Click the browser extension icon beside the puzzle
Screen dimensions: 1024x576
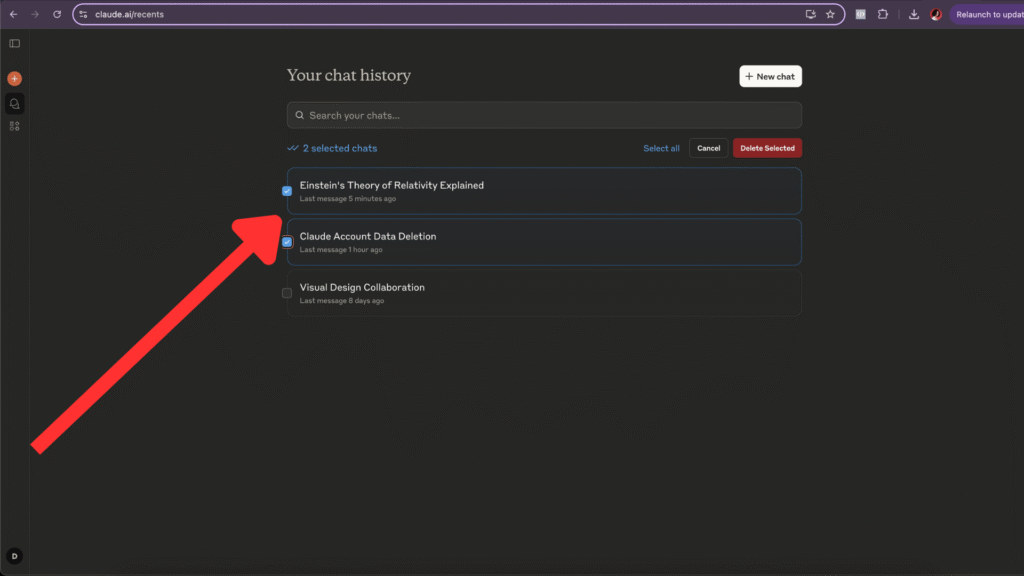861,14
